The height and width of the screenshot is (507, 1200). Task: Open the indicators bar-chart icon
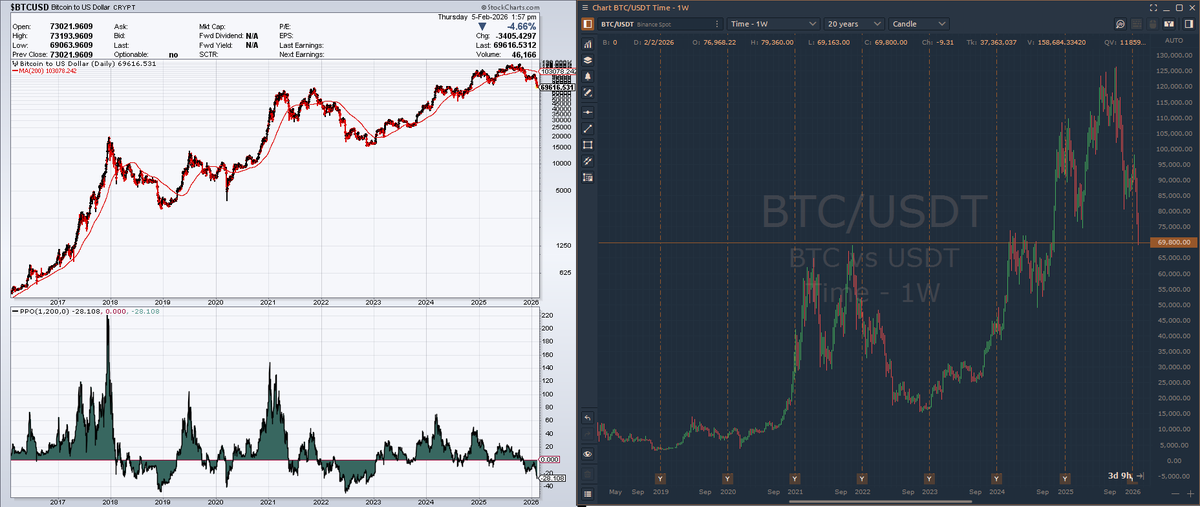pos(588,46)
